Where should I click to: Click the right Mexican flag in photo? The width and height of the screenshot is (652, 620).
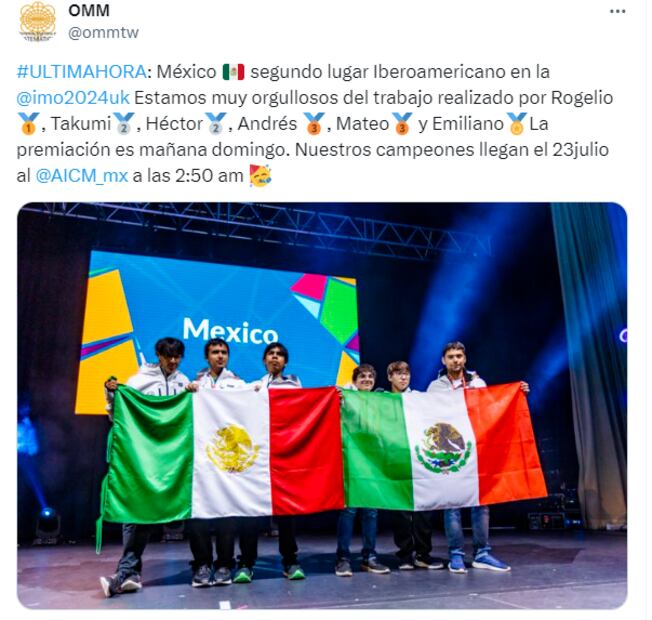click(x=443, y=447)
